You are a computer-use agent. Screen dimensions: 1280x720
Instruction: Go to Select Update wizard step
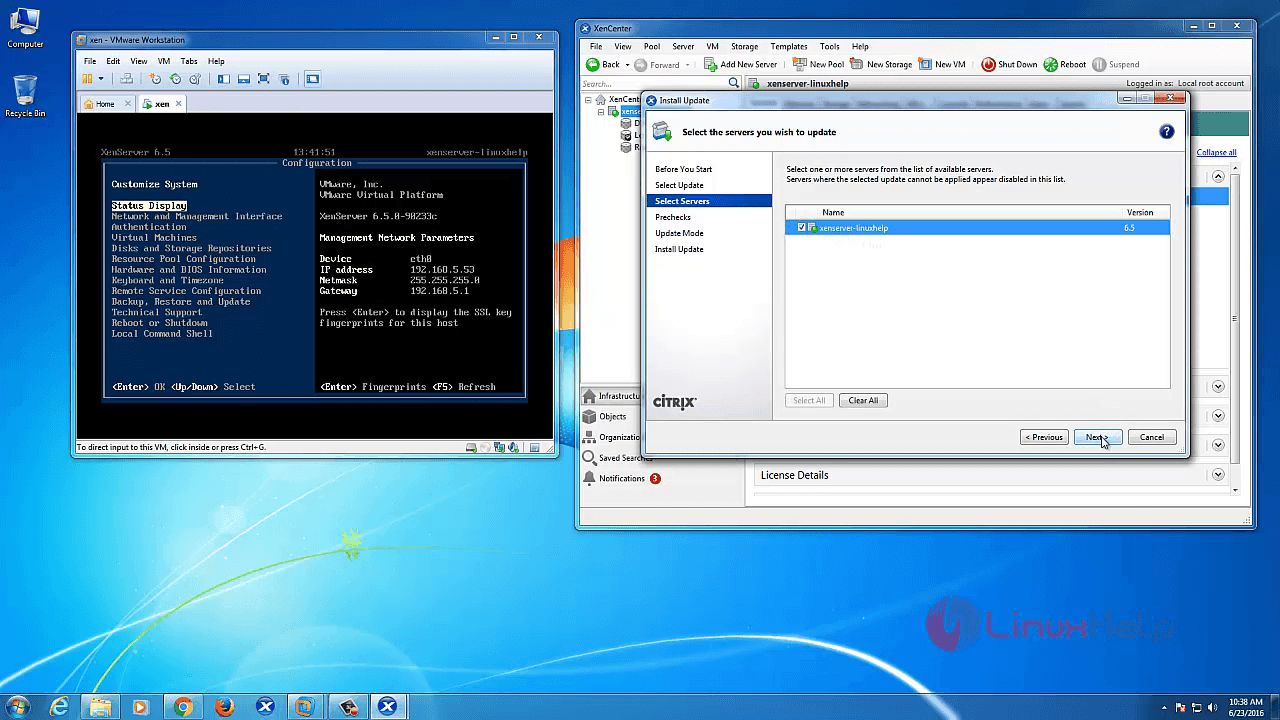coord(679,185)
